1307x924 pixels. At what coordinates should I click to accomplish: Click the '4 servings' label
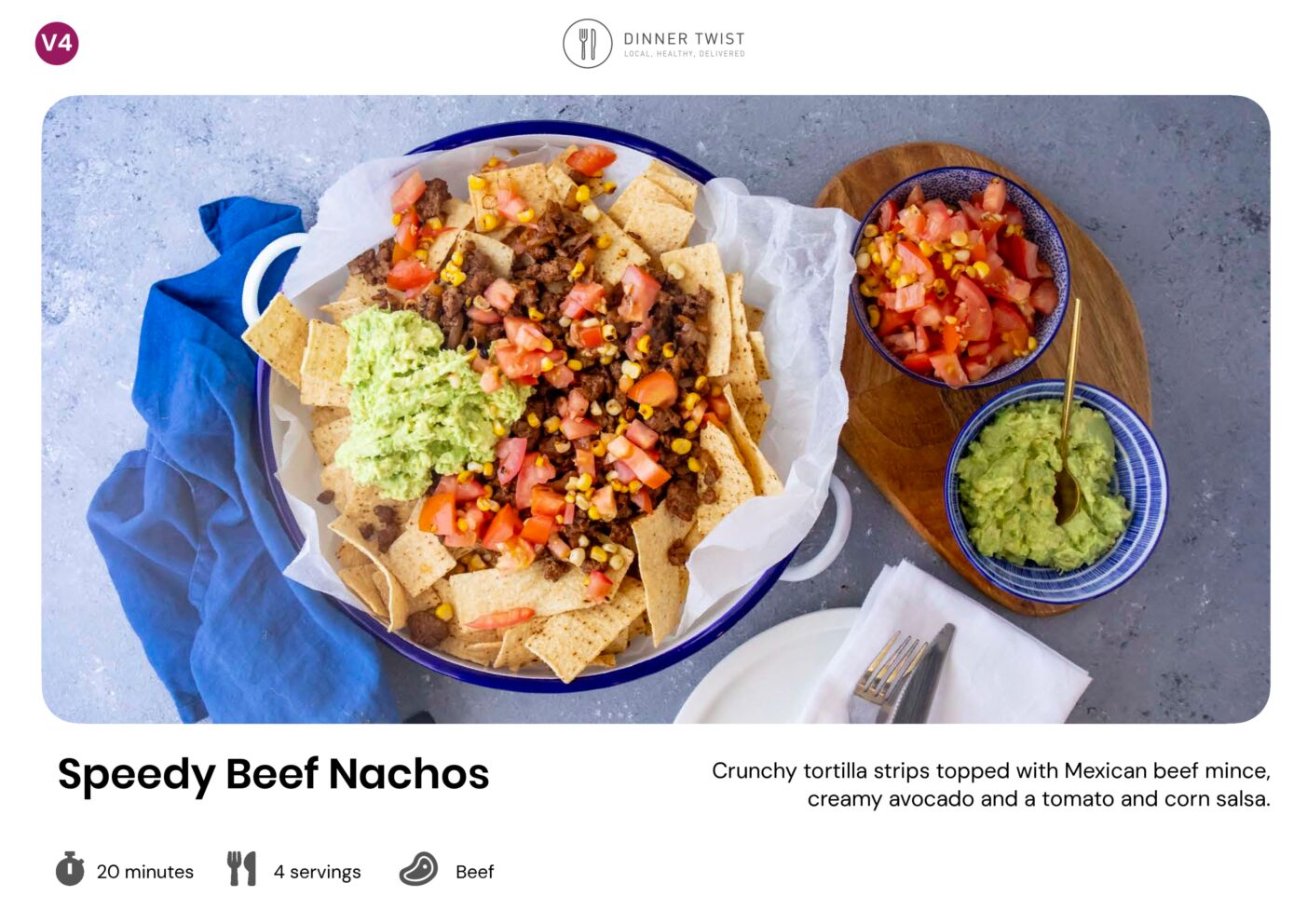click(x=317, y=872)
